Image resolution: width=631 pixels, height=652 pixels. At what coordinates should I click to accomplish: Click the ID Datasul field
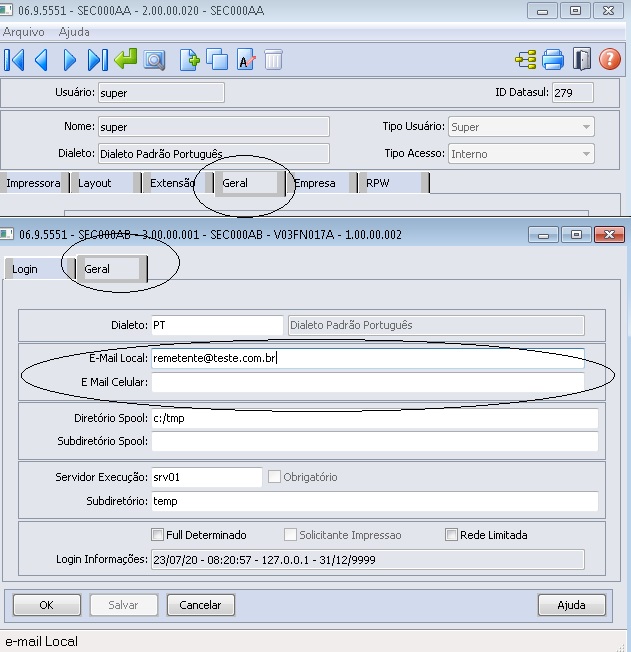[x=573, y=92]
